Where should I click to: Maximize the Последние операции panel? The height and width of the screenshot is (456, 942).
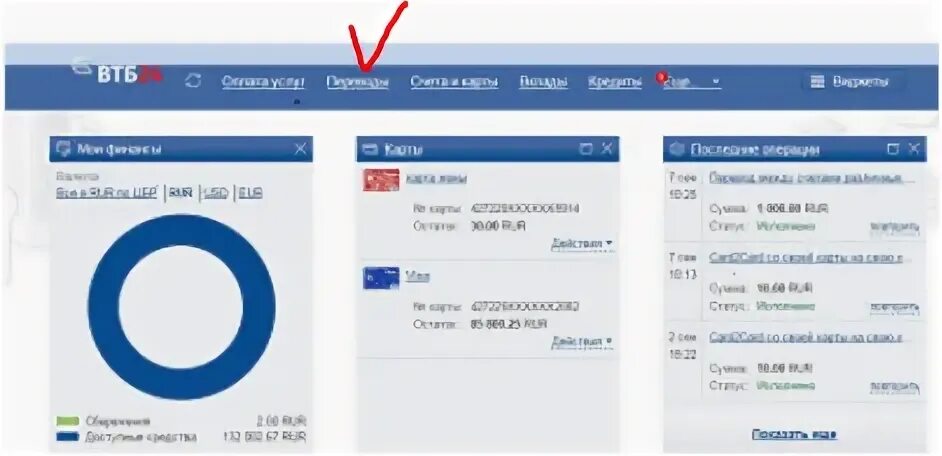(893, 148)
